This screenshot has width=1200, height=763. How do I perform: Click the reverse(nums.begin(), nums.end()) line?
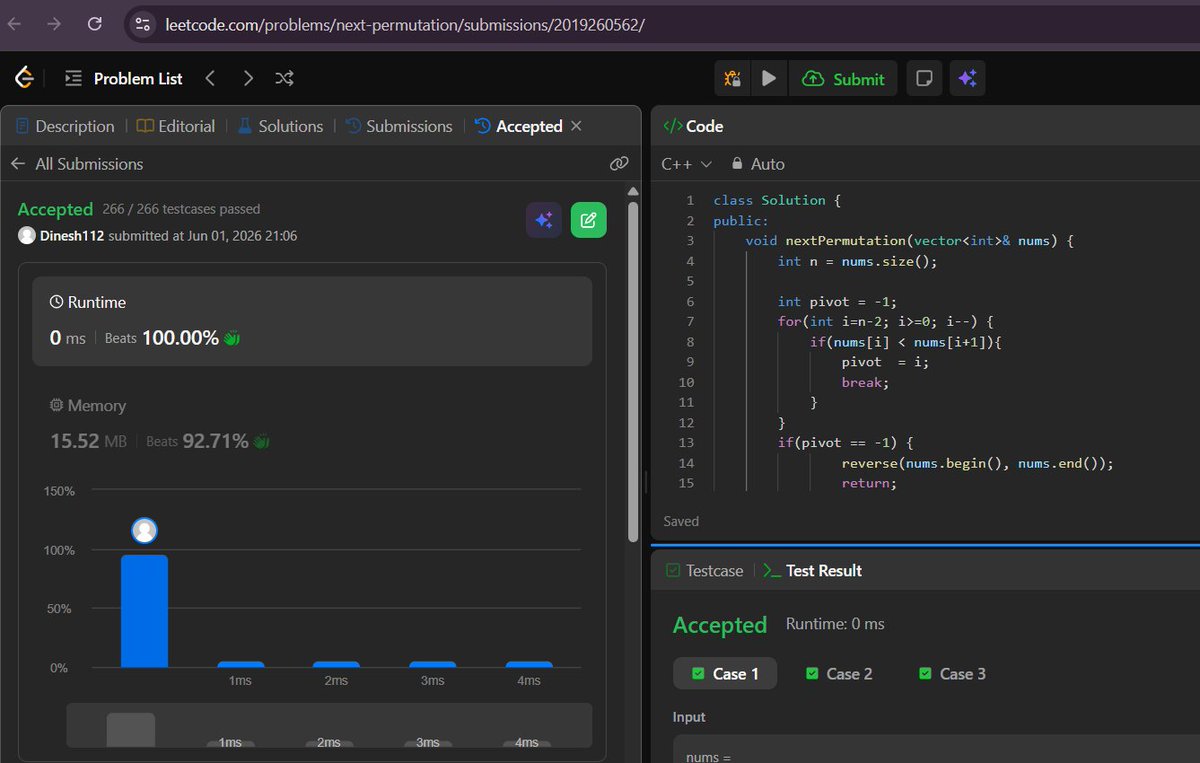coord(977,463)
